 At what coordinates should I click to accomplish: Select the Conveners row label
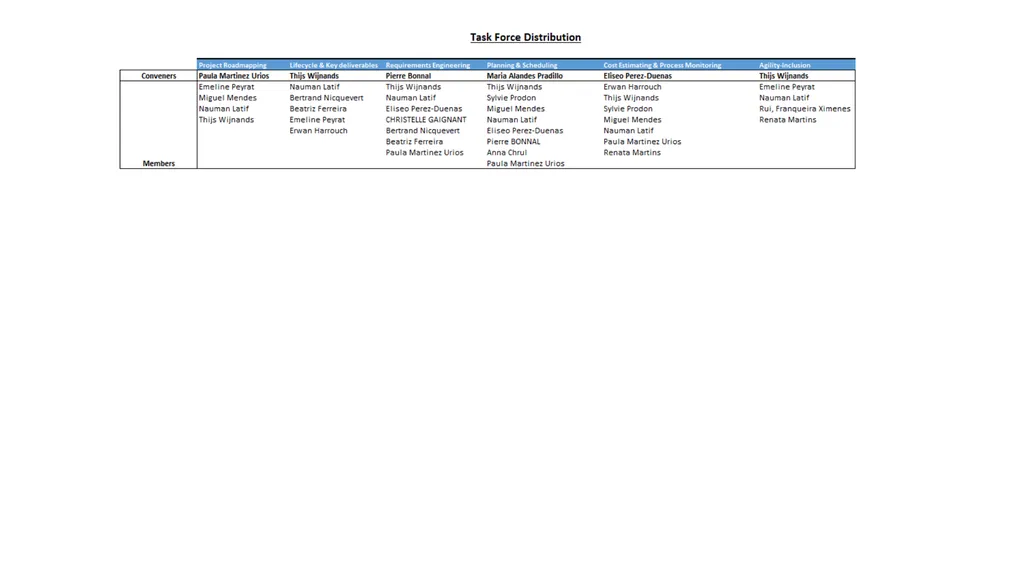159,76
